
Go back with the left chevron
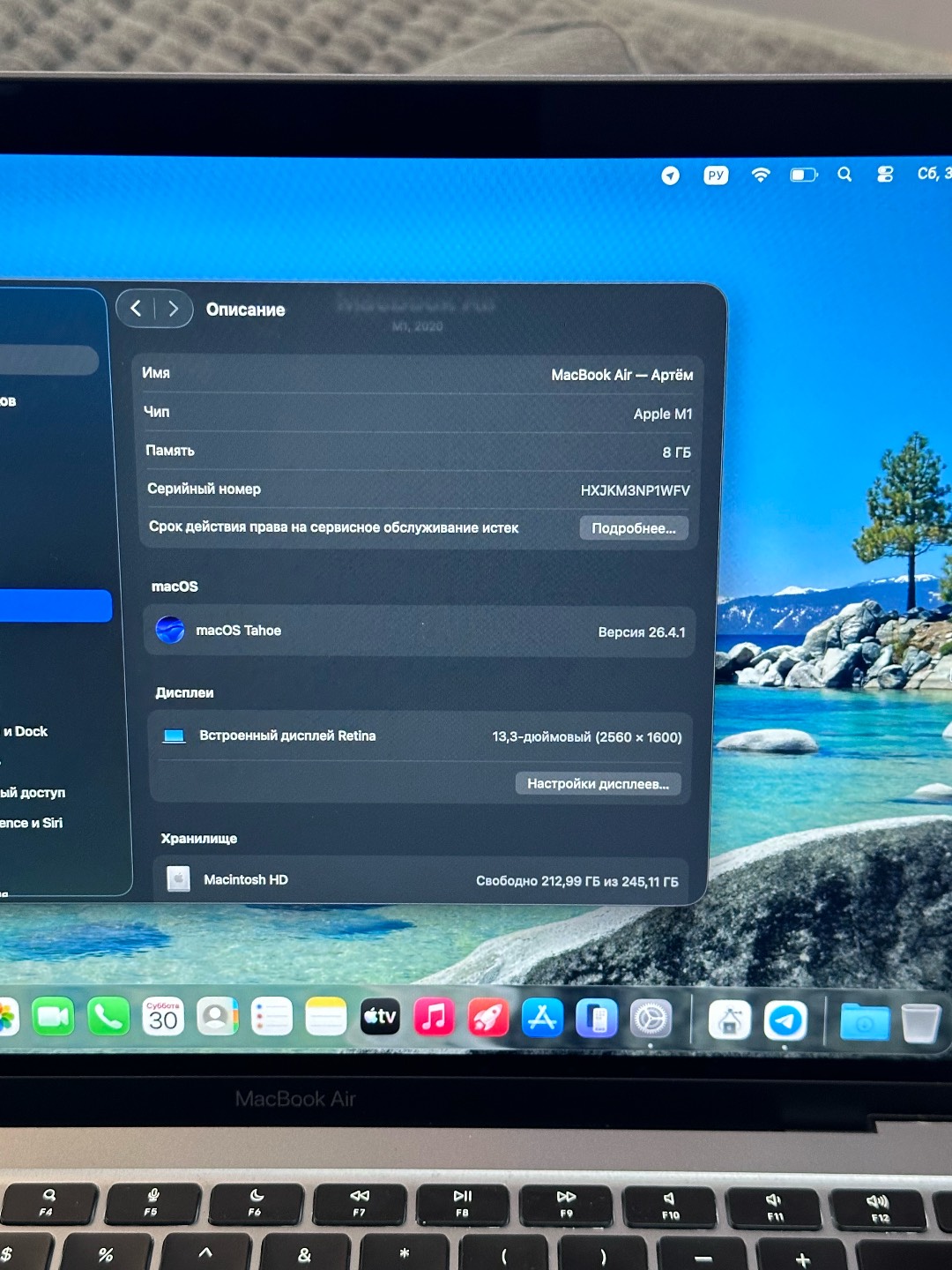click(136, 308)
